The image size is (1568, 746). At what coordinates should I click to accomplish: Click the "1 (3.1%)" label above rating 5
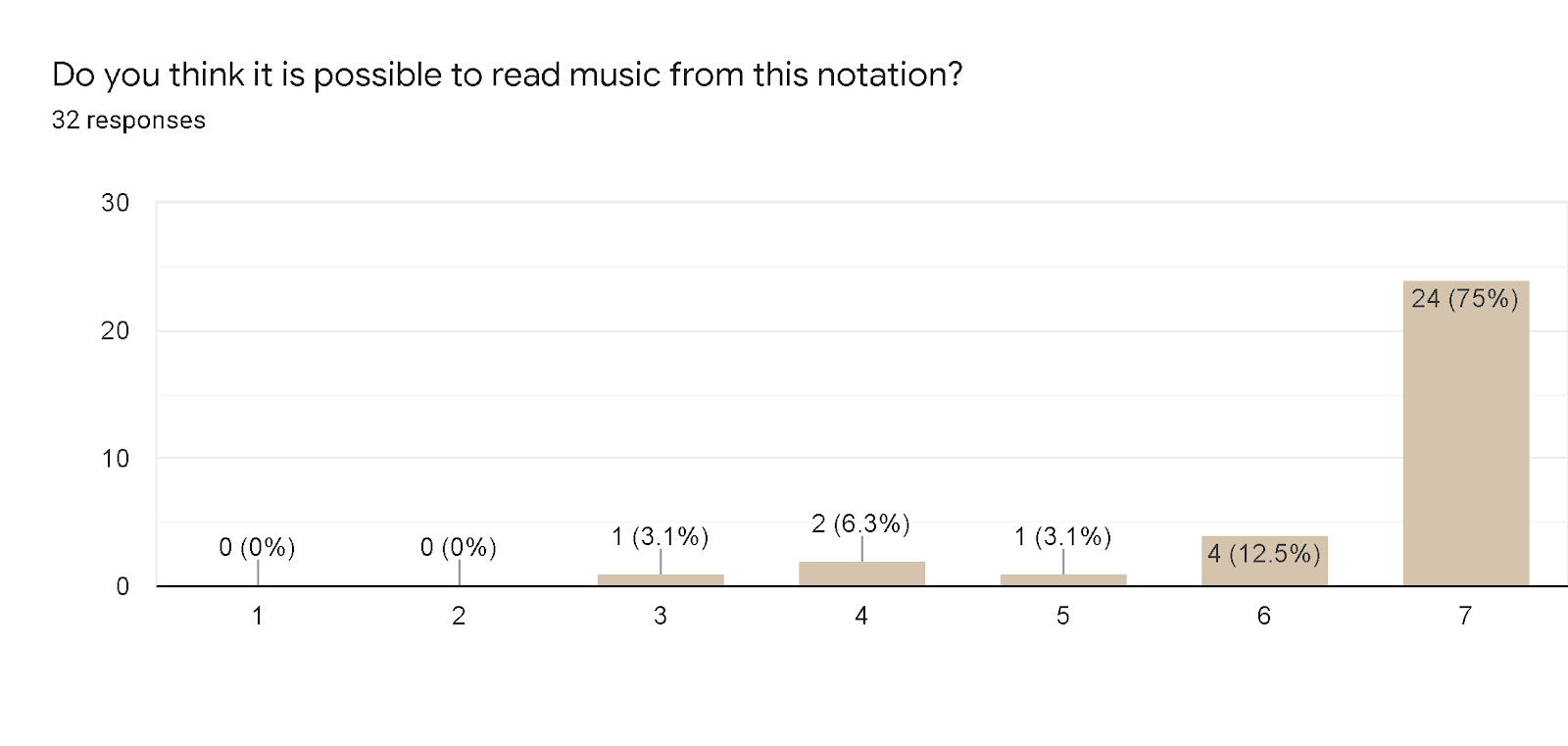click(1062, 536)
